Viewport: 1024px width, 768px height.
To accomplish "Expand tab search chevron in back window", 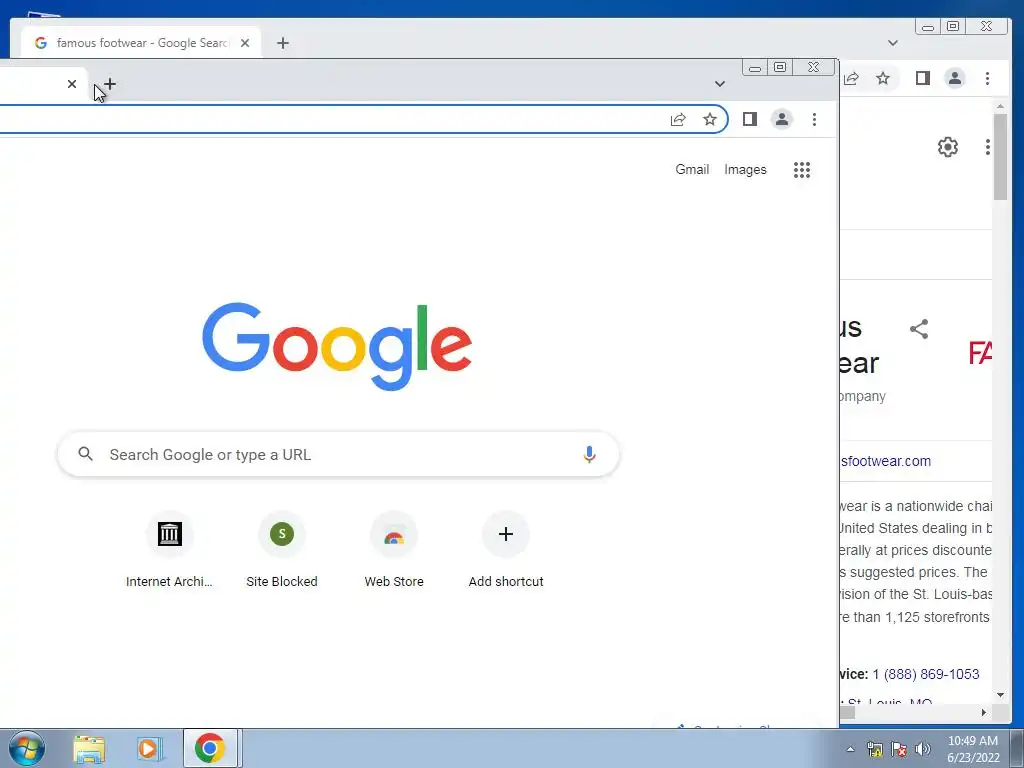I will pos(893,43).
